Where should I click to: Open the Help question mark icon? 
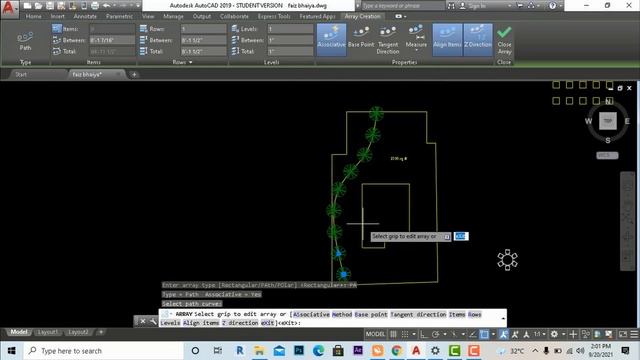[552, 6]
